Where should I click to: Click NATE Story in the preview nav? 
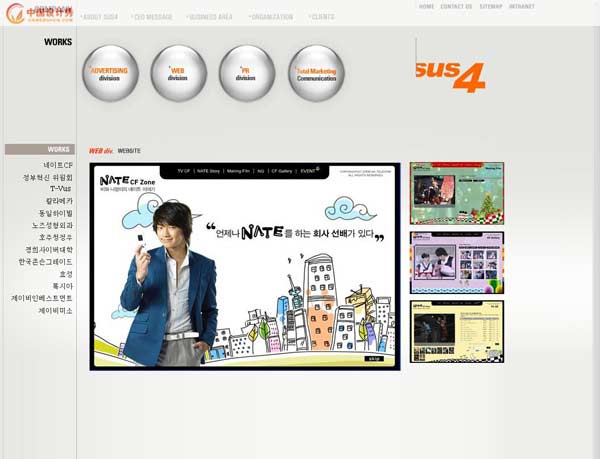pyautogui.click(x=209, y=171)
